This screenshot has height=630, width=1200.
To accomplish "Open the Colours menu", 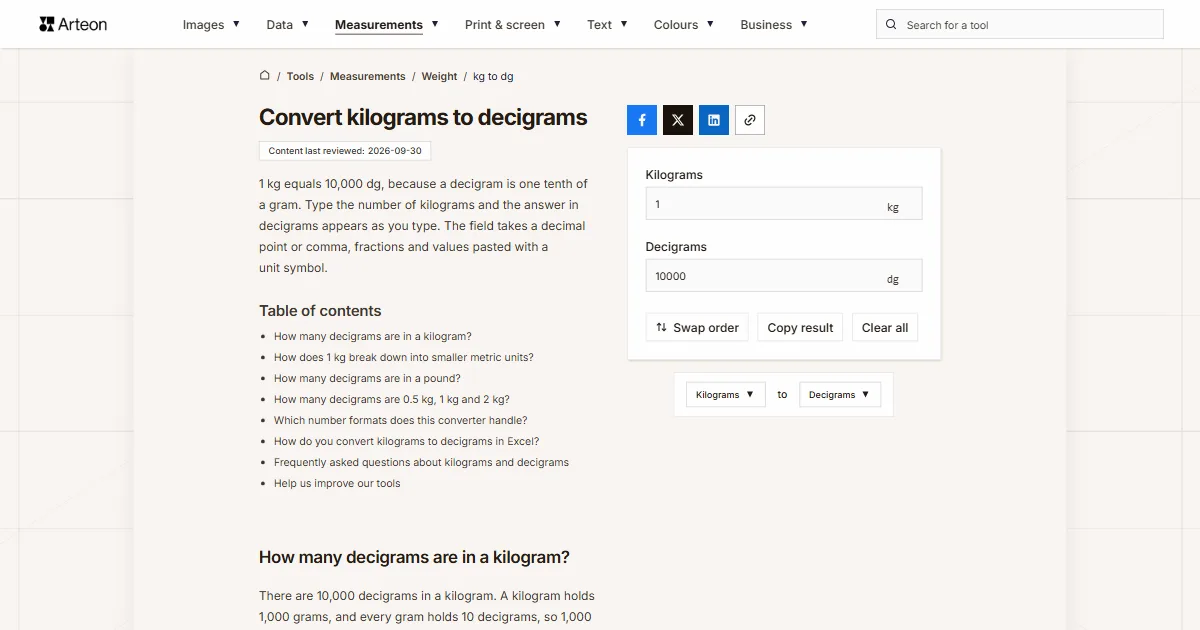I will (x=684, y=25).
